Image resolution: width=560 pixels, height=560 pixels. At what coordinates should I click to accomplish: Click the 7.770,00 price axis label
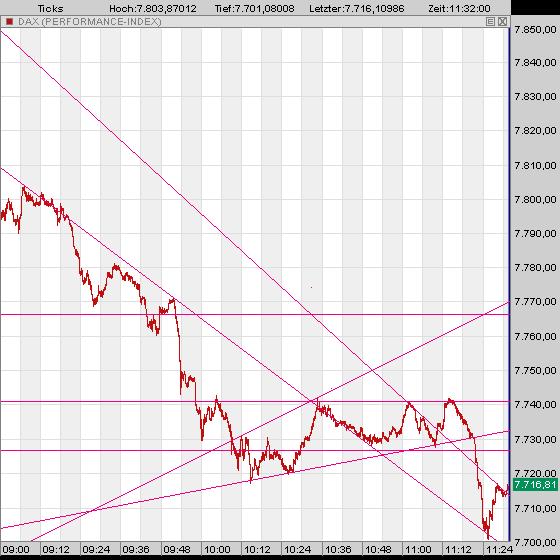(x=535, y=302)
